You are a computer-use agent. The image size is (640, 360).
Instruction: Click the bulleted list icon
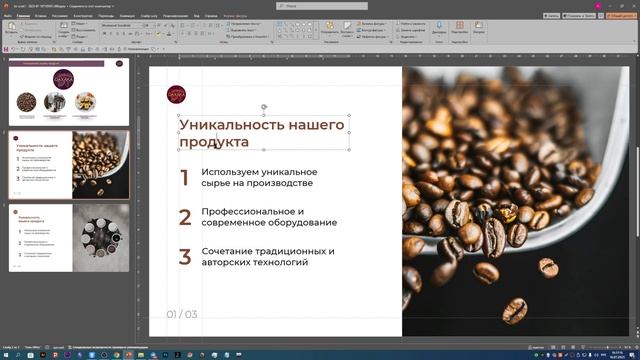[182, 25]
